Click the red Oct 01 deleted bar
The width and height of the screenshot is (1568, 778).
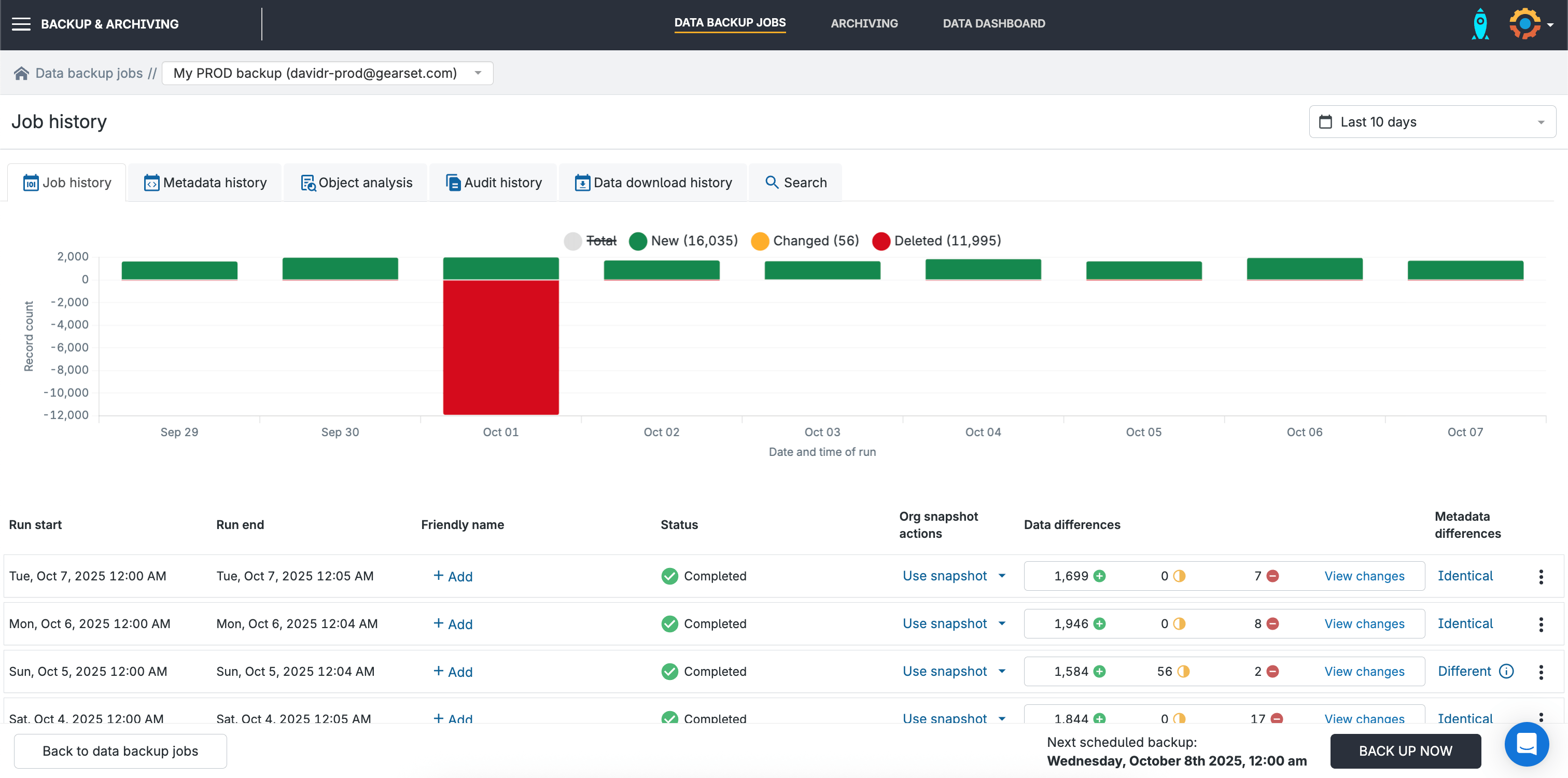coord(500,347)
